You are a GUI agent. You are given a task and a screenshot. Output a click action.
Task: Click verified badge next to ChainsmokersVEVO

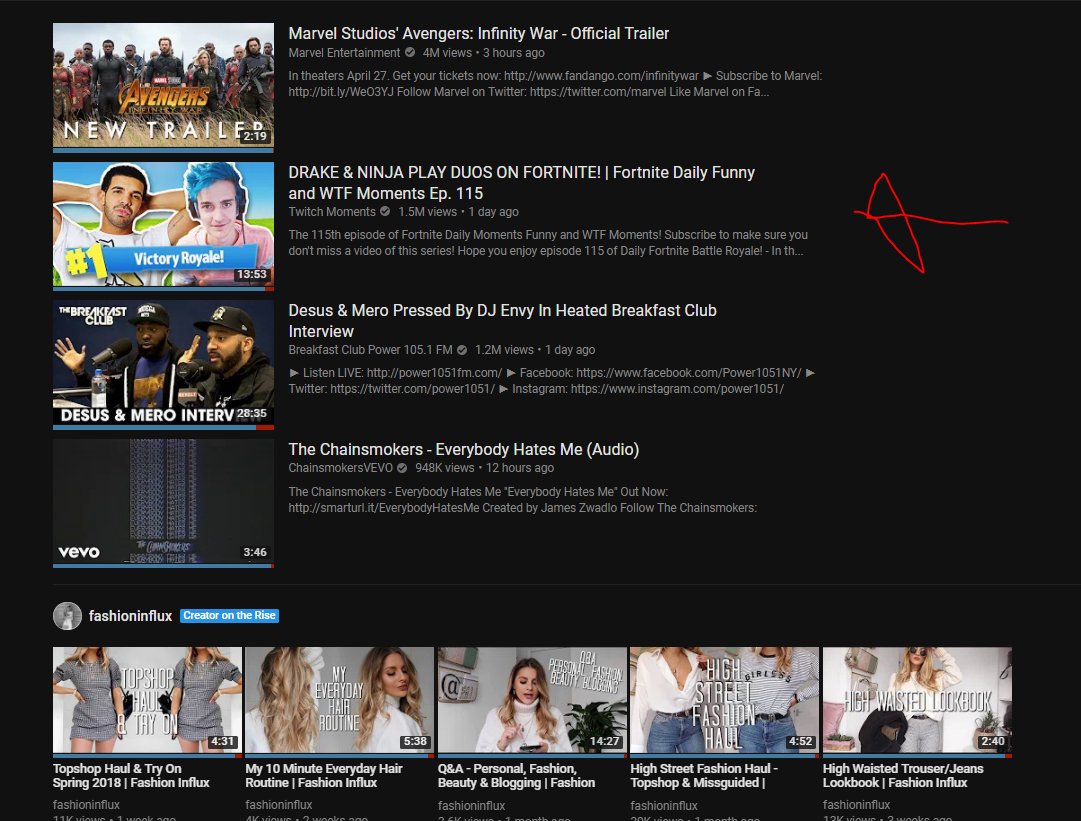click(402, 468)
